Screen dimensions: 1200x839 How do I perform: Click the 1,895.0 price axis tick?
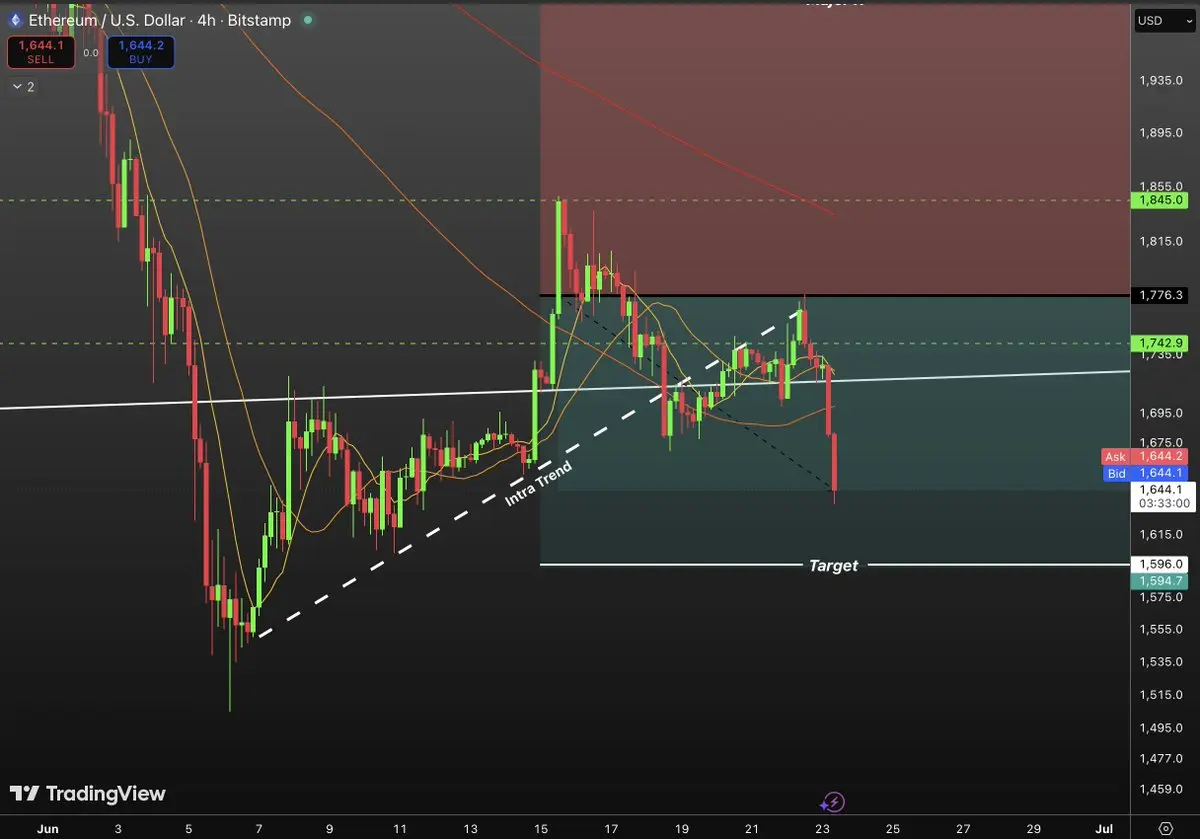click(x=1160, y=133)
